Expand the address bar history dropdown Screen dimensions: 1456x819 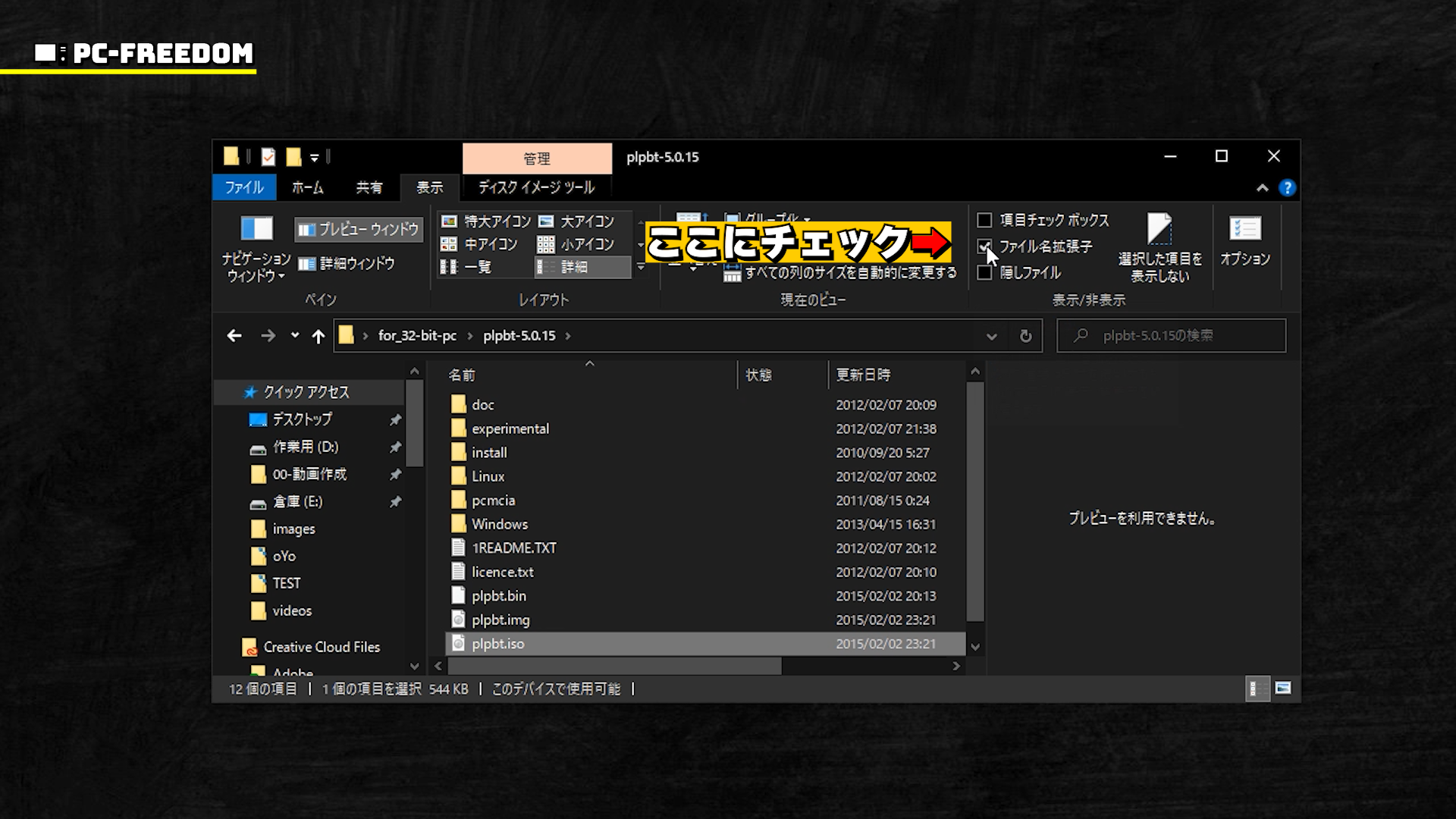tap(991, 336)
